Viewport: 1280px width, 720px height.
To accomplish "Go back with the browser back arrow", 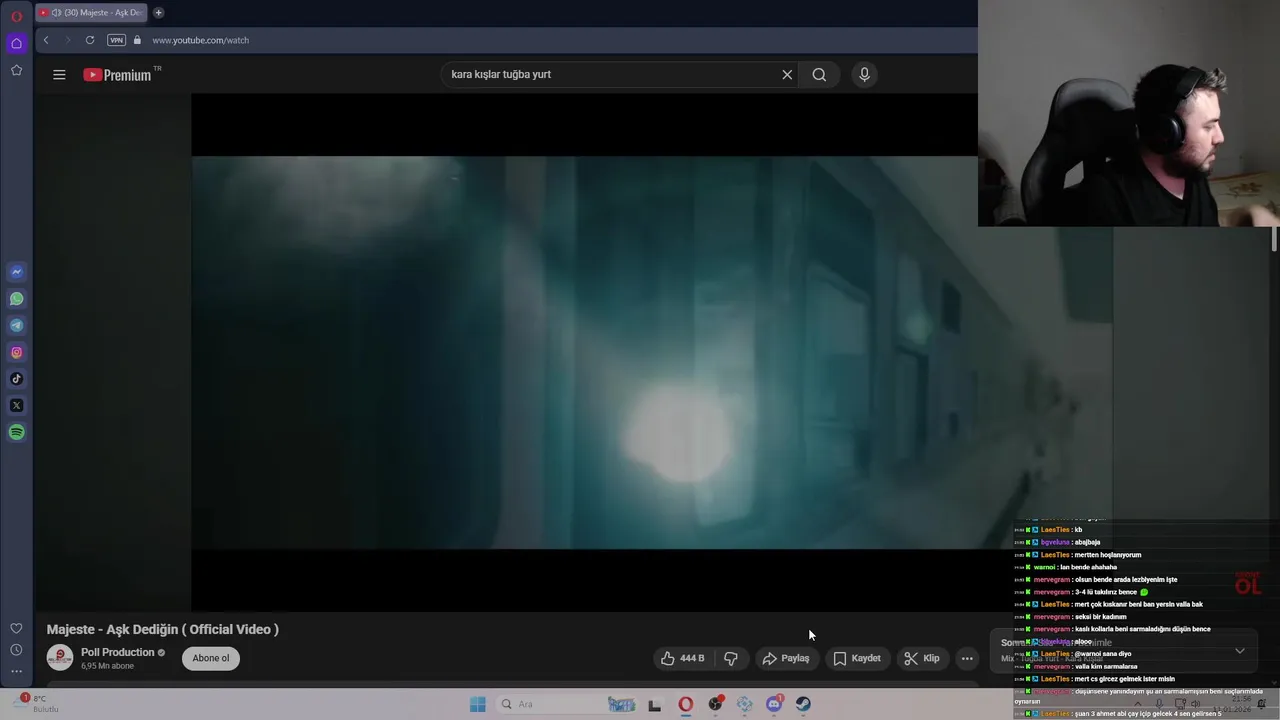I will (x=46, y=40).
